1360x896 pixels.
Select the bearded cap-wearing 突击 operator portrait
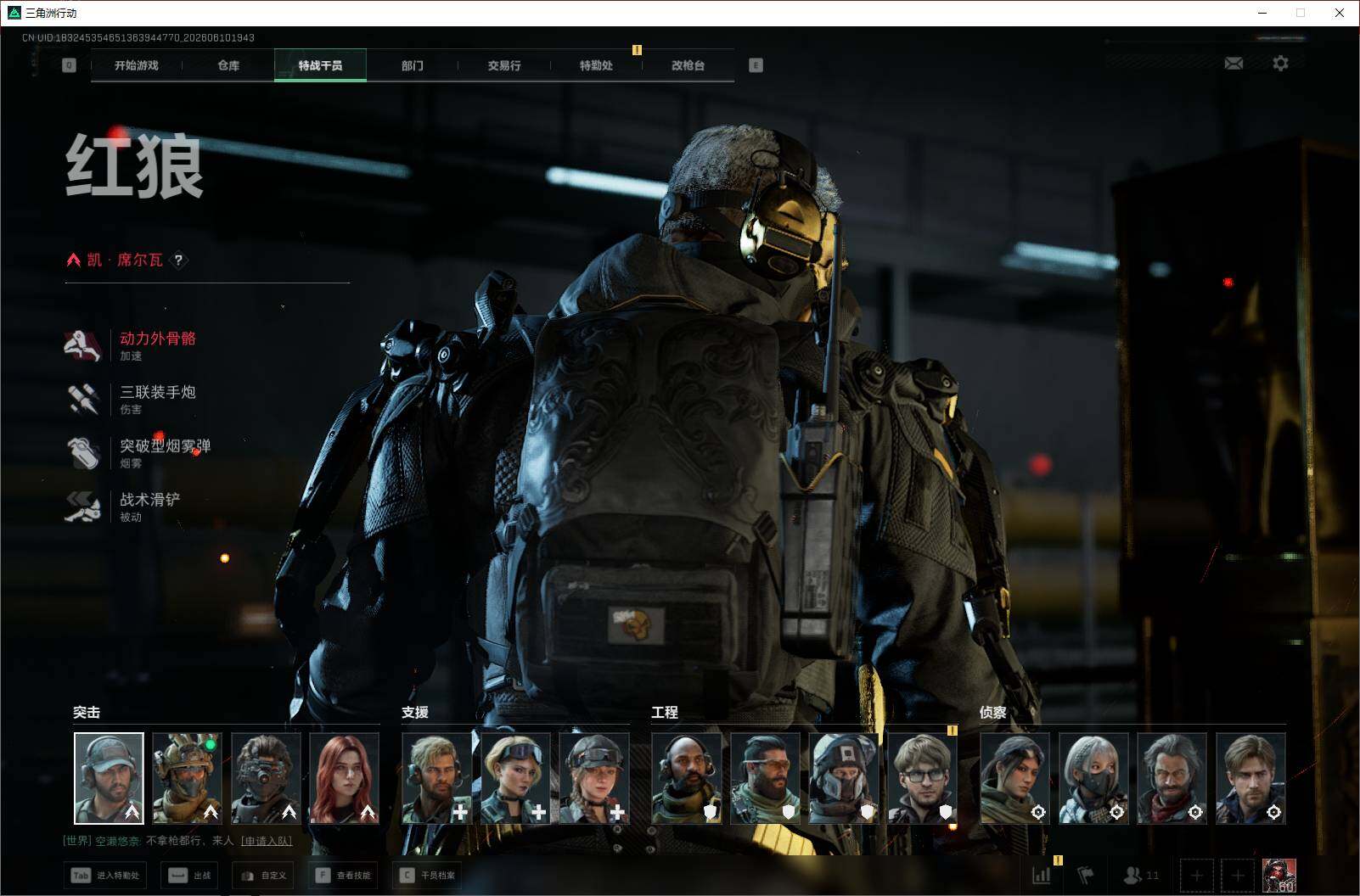tap(109, 778)
